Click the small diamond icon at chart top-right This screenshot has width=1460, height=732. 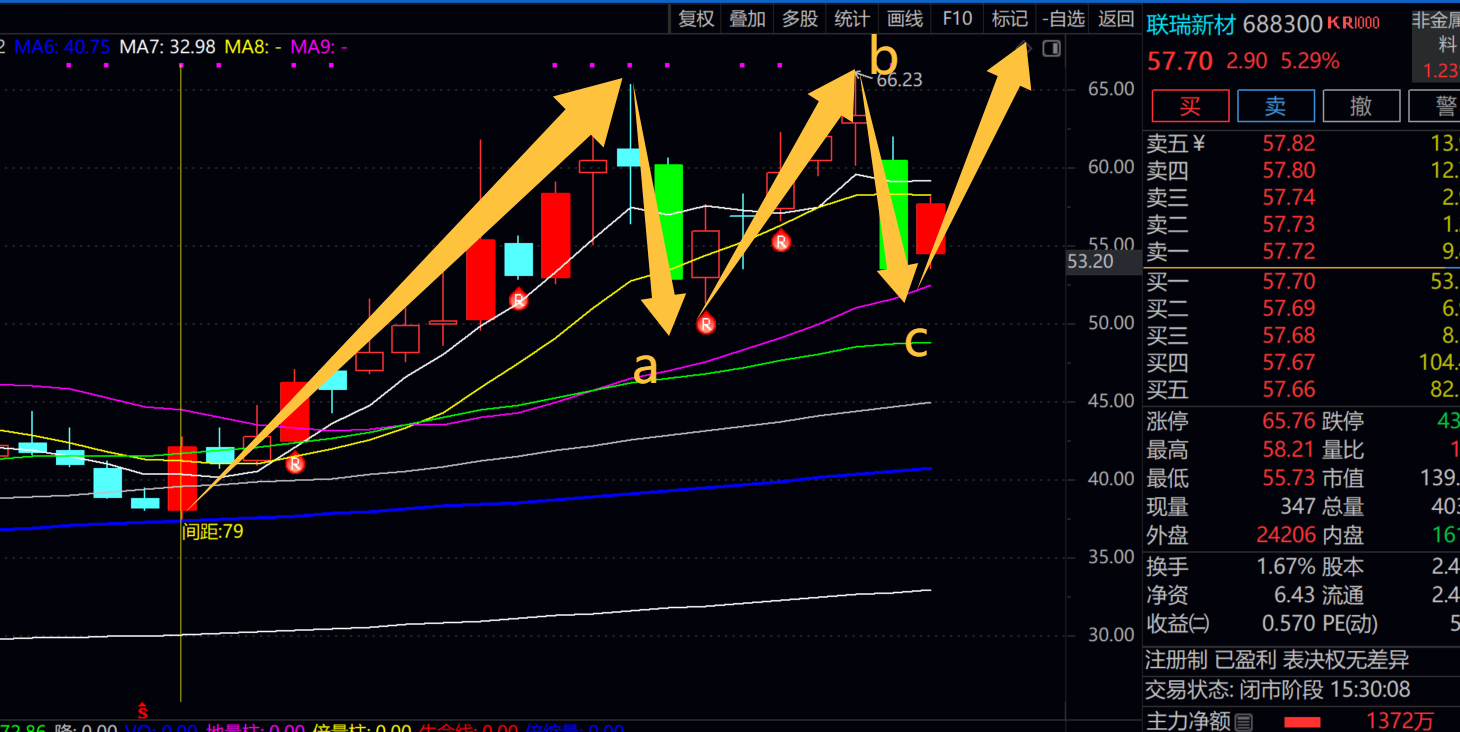(1025, 47)
